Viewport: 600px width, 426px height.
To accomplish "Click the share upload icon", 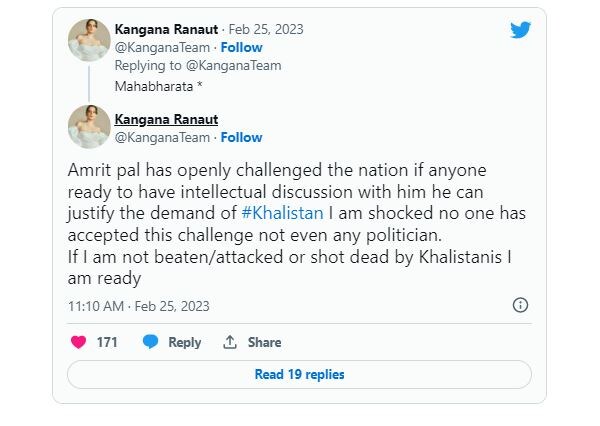I will pyautogui.click(x=230, y=342).
